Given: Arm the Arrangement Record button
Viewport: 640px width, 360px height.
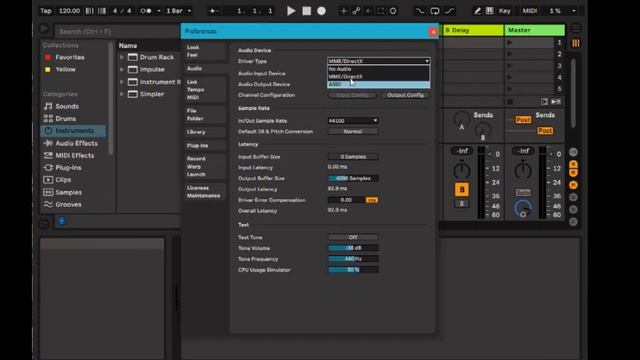Looking at the screenshot, I should click(322, 11).
